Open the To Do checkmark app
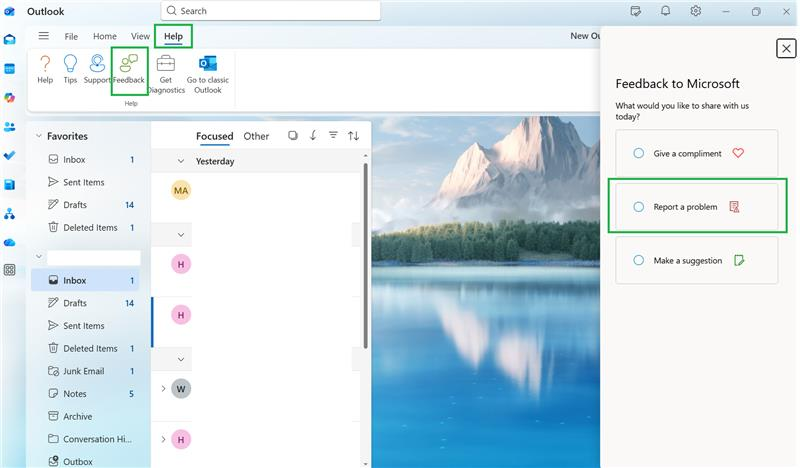Viewport: 800px width, 468px height. pyautogui.click(x=10, y=155)
